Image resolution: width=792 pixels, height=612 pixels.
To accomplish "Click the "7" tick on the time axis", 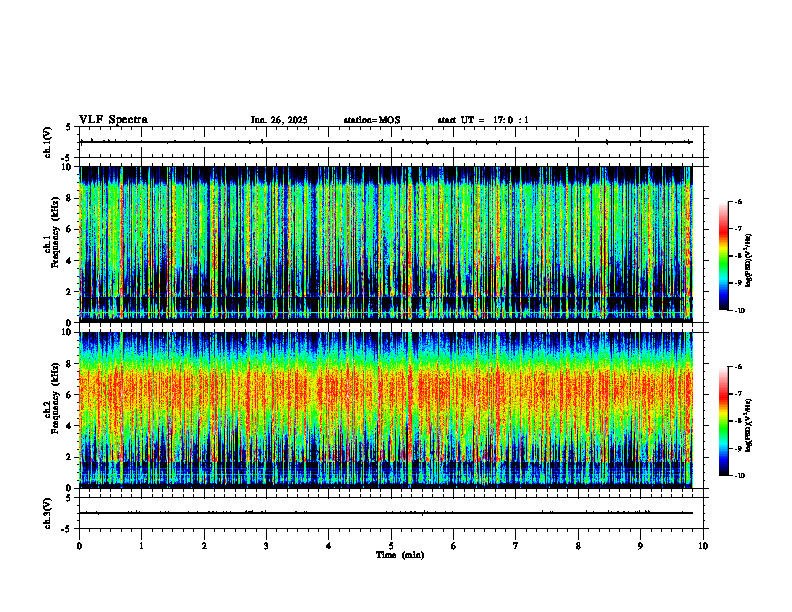I will pyautogui.click(x=516, y=546).
